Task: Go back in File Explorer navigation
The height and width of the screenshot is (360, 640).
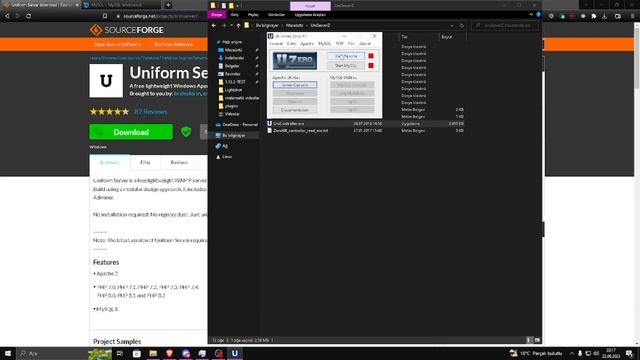Action: click(x=214, y=25)
